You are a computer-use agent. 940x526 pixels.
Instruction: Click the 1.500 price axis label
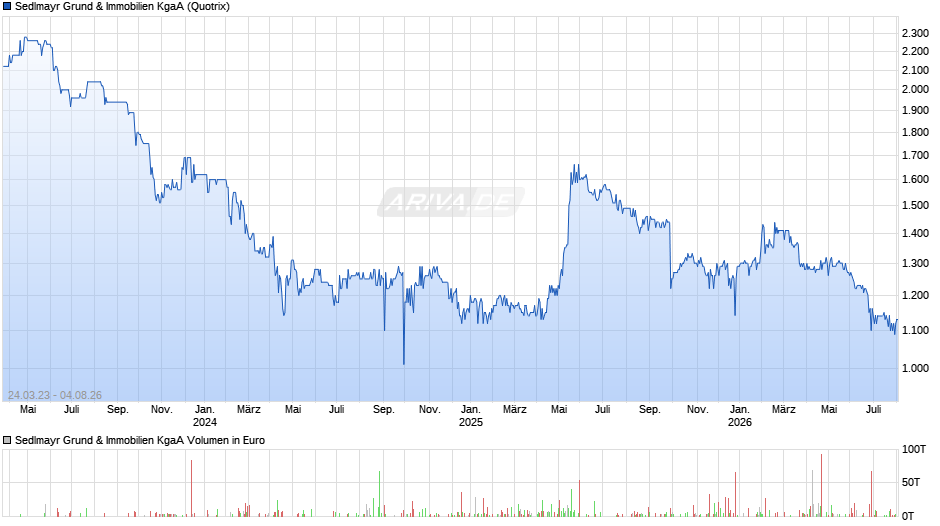(x=915, y=205)
